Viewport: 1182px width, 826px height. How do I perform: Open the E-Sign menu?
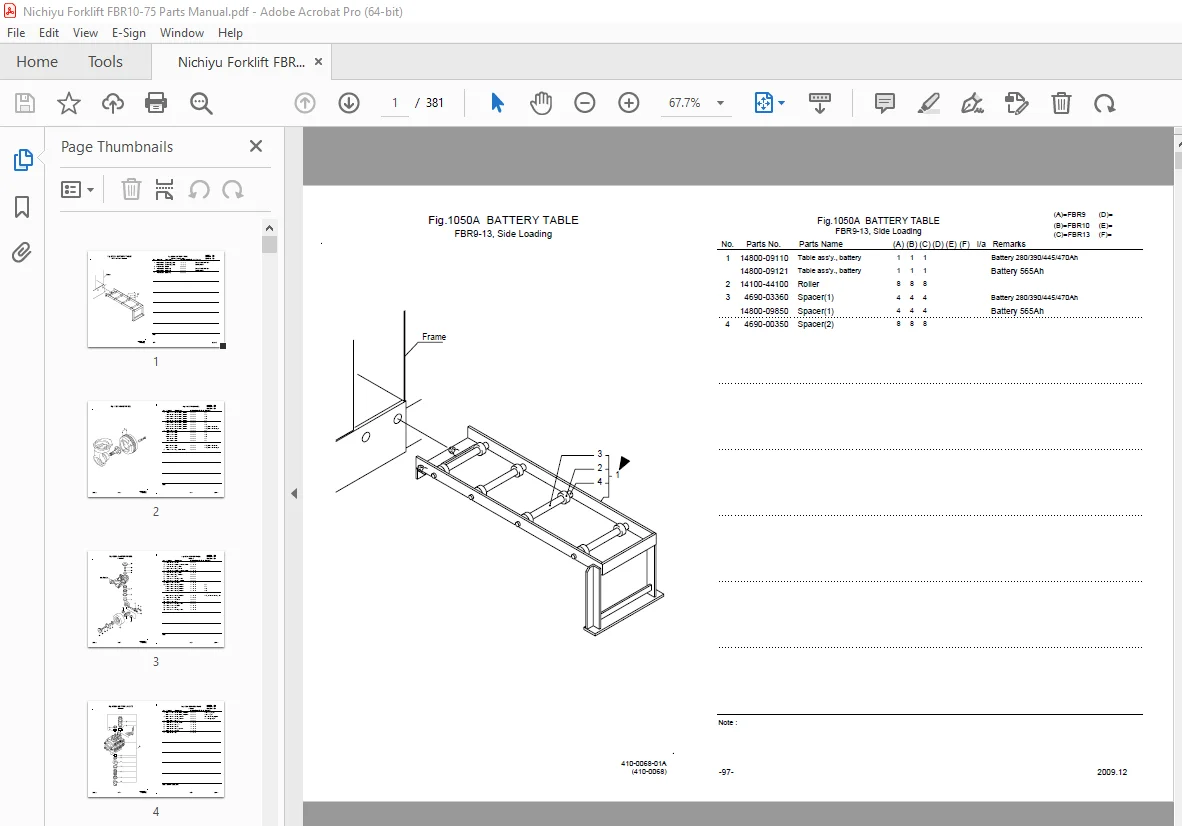(x=129, y=33)
